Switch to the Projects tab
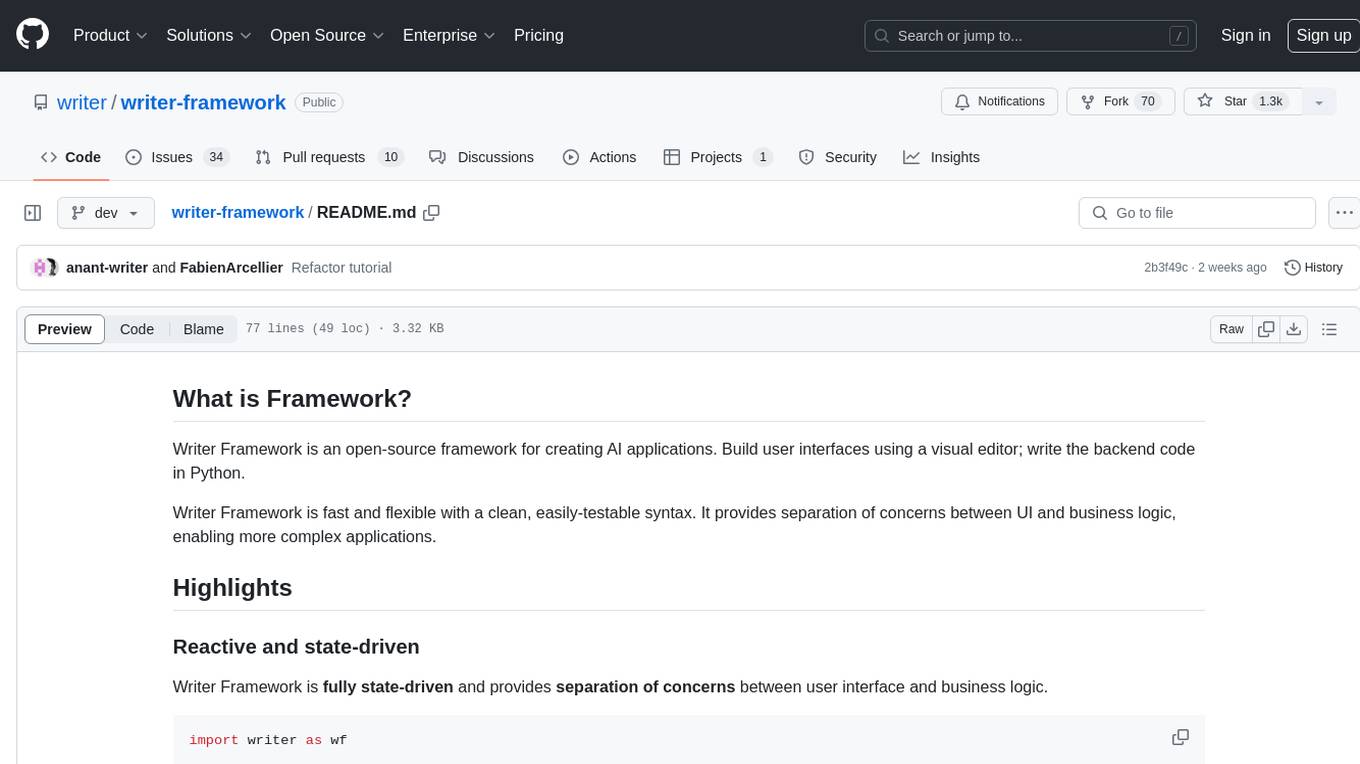Screen dimensions: 1360x764 point(718,157)
